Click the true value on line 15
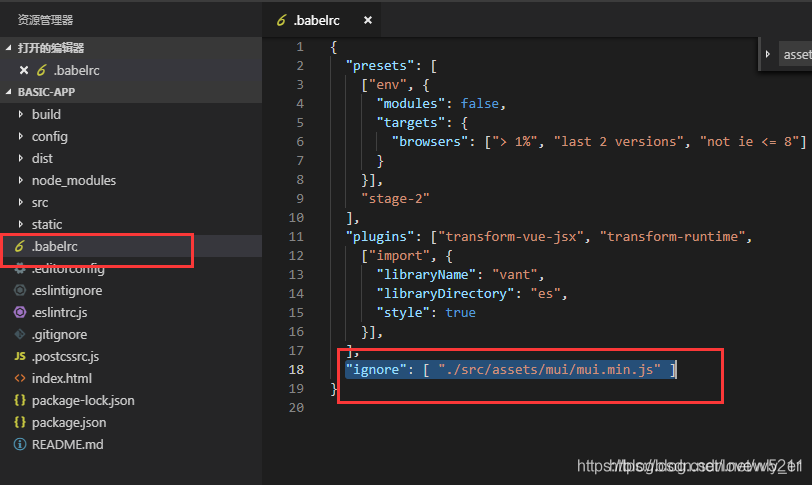The height and width of the screenshot is (485, 812). click(x=460, y=313)
